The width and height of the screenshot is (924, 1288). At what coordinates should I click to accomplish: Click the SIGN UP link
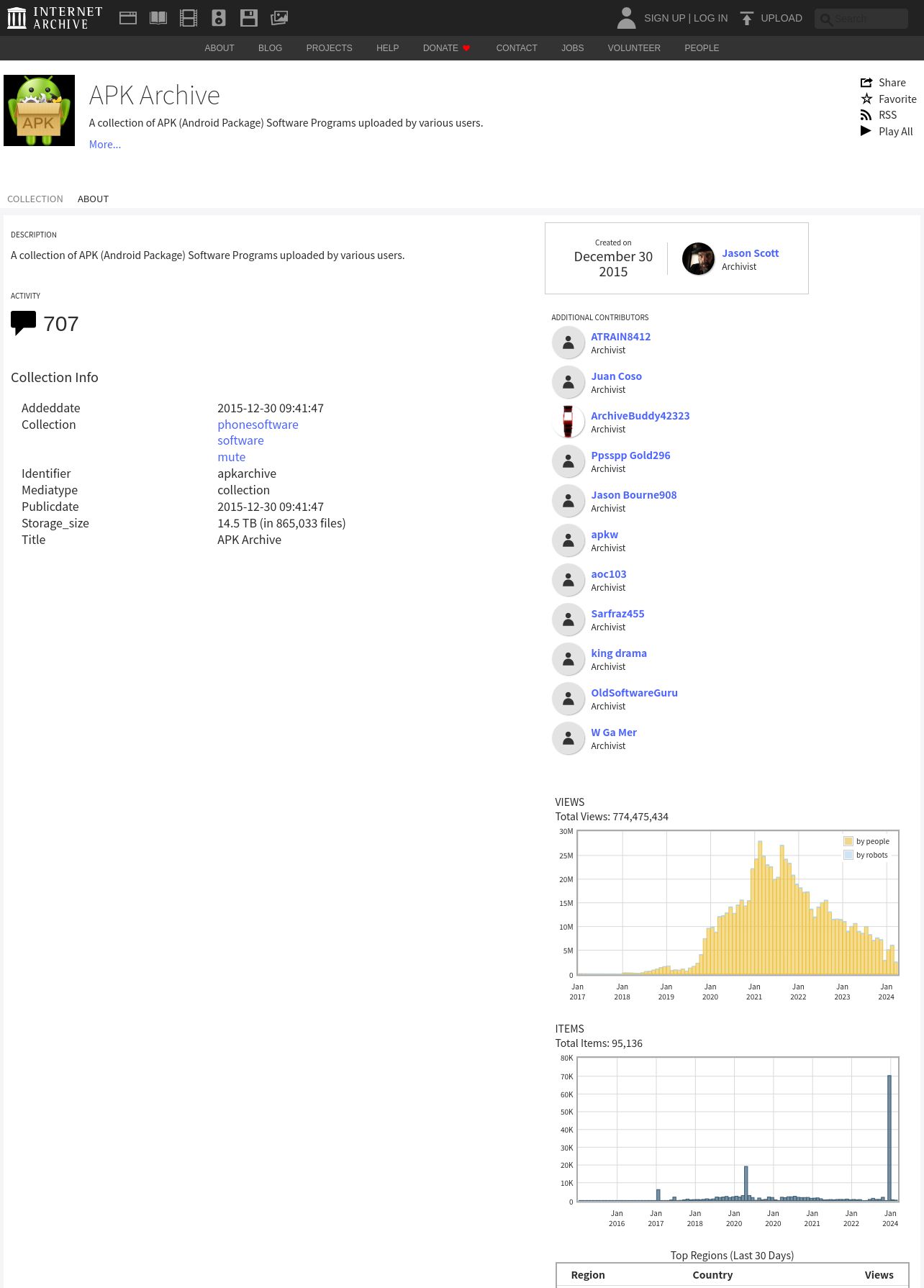click(664, 18)
